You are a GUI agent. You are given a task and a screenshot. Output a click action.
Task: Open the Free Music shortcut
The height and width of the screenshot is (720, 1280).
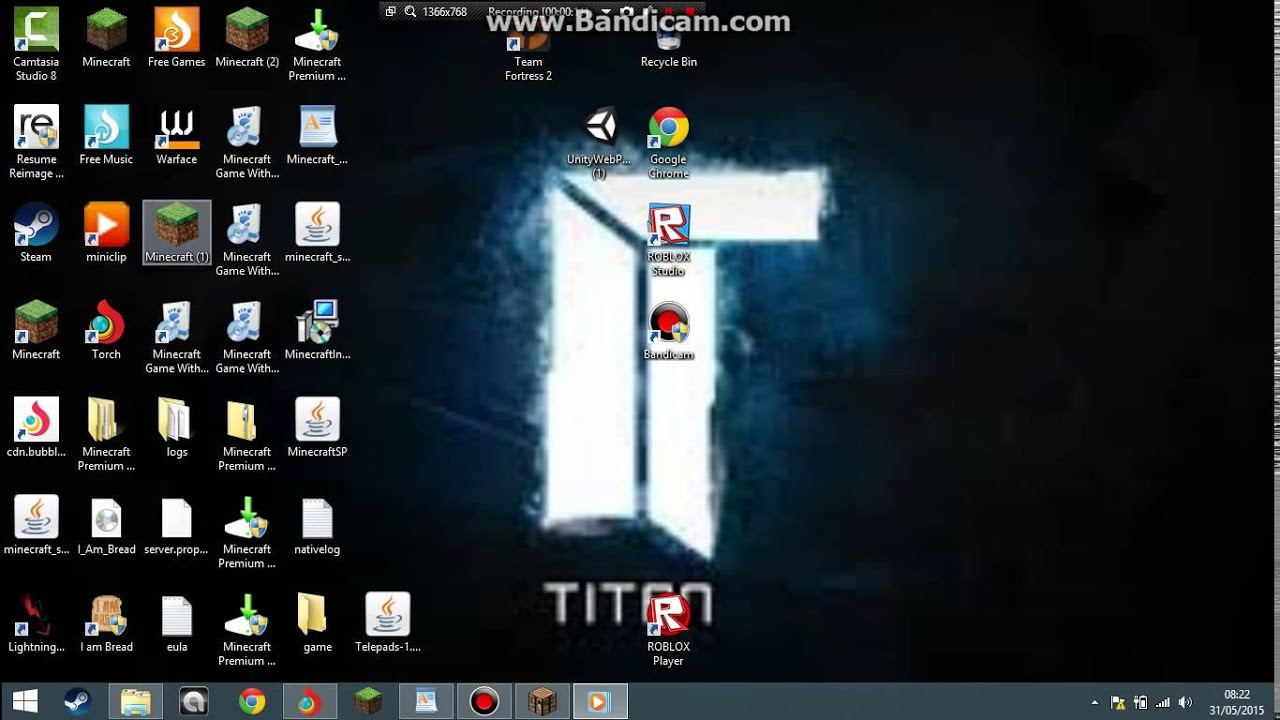106,136
